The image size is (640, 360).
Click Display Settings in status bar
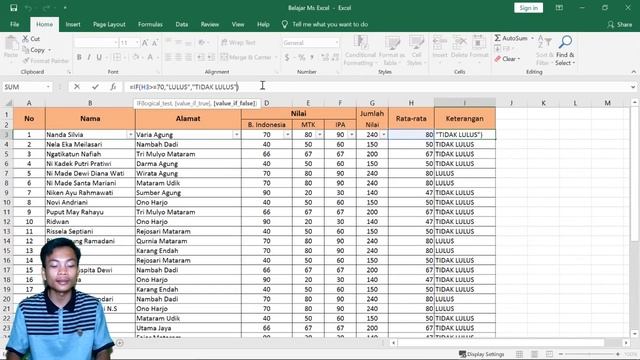tap(481, 354)
